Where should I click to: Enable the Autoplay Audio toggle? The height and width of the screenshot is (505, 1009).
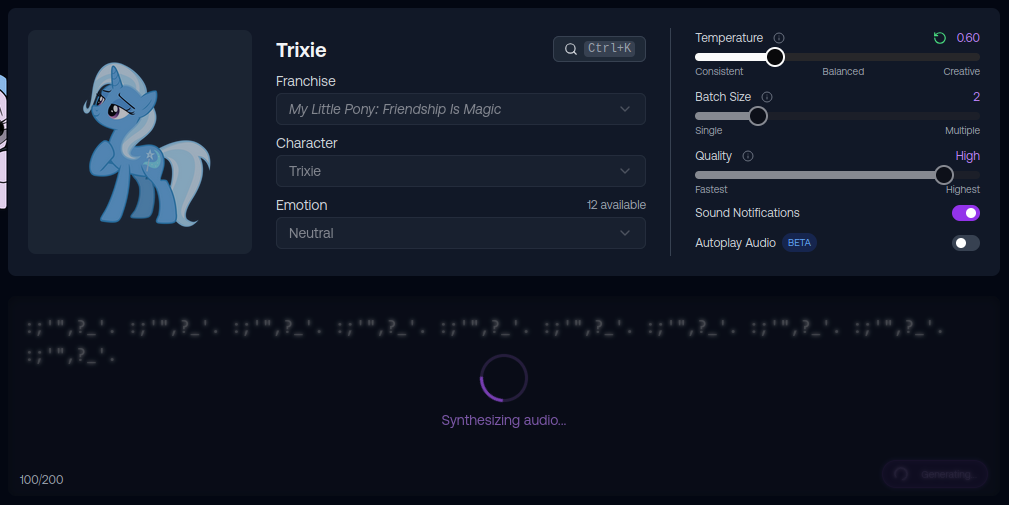point(966,243)
